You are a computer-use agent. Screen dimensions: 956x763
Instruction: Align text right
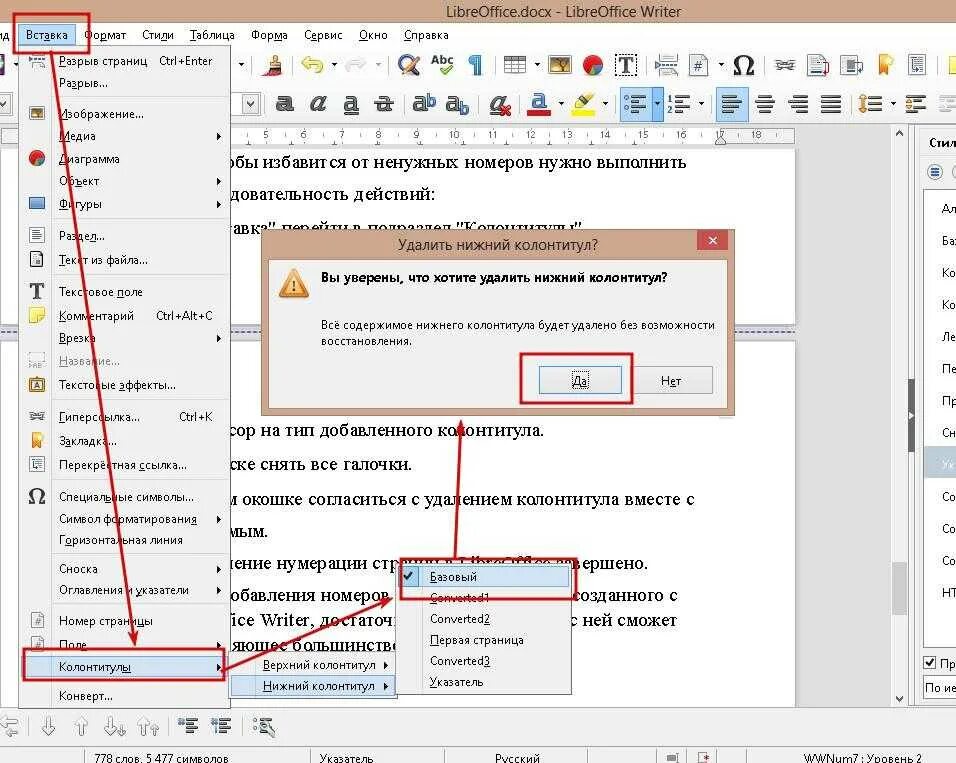click(x=798, y=104)
